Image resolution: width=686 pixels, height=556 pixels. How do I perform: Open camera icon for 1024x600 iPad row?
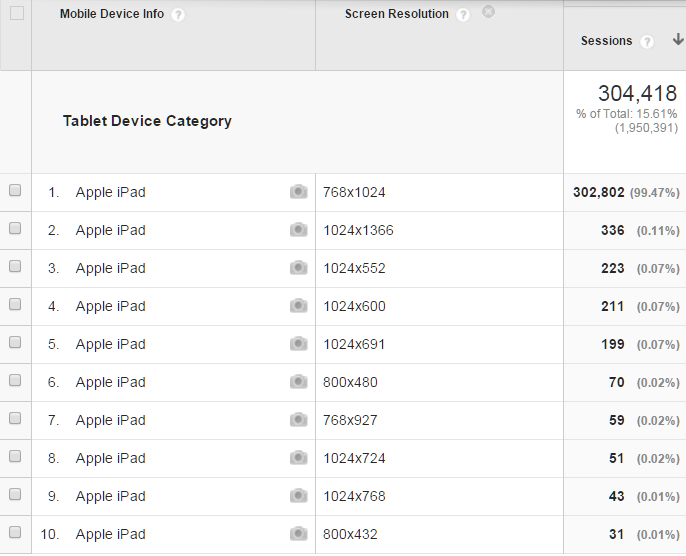(298, 306)
